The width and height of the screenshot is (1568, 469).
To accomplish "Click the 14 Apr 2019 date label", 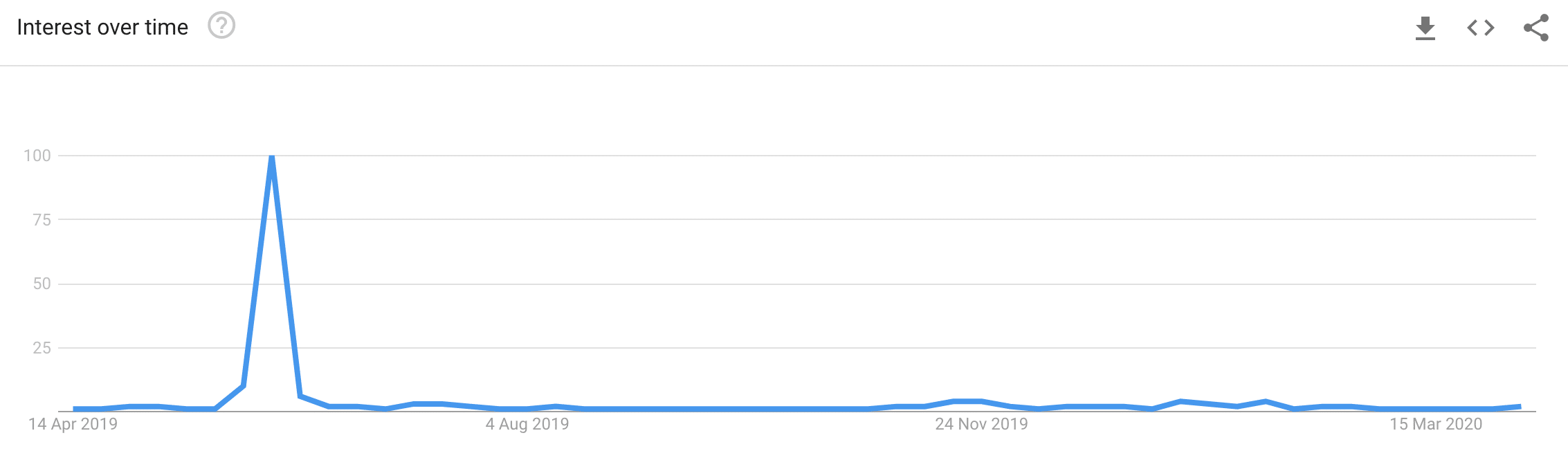I will click(x=73, y=424).
